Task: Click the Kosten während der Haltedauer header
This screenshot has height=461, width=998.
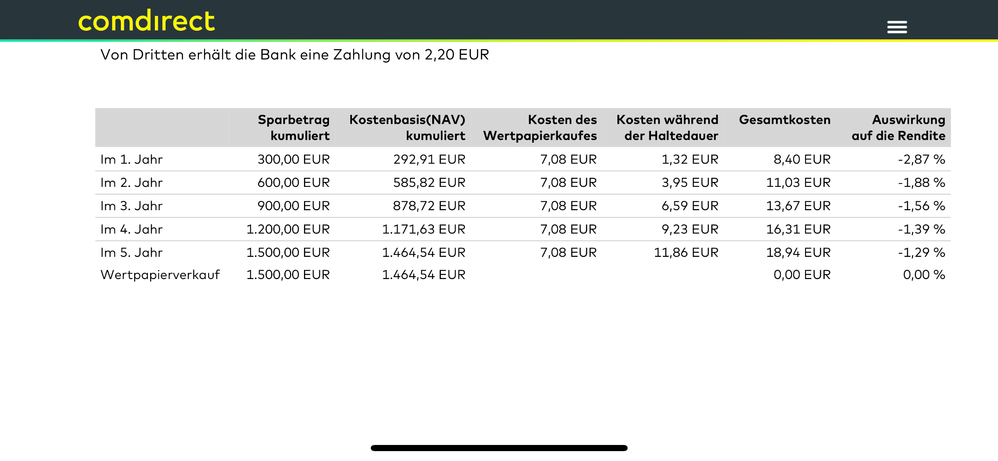Action: (x=667, y=127)
